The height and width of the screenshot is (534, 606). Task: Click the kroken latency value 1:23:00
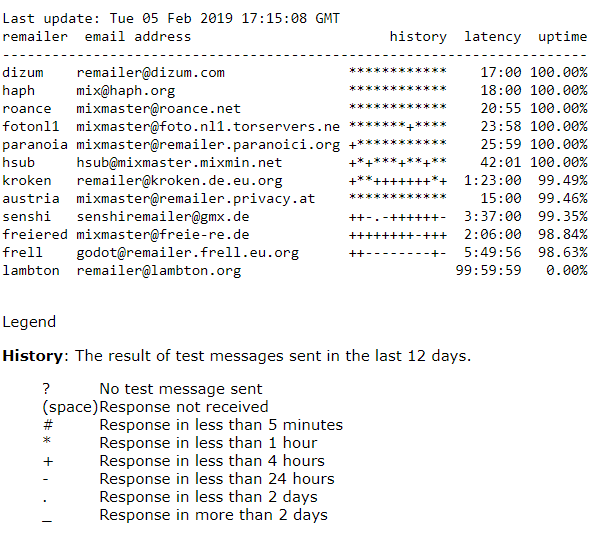tap(493, 180)
